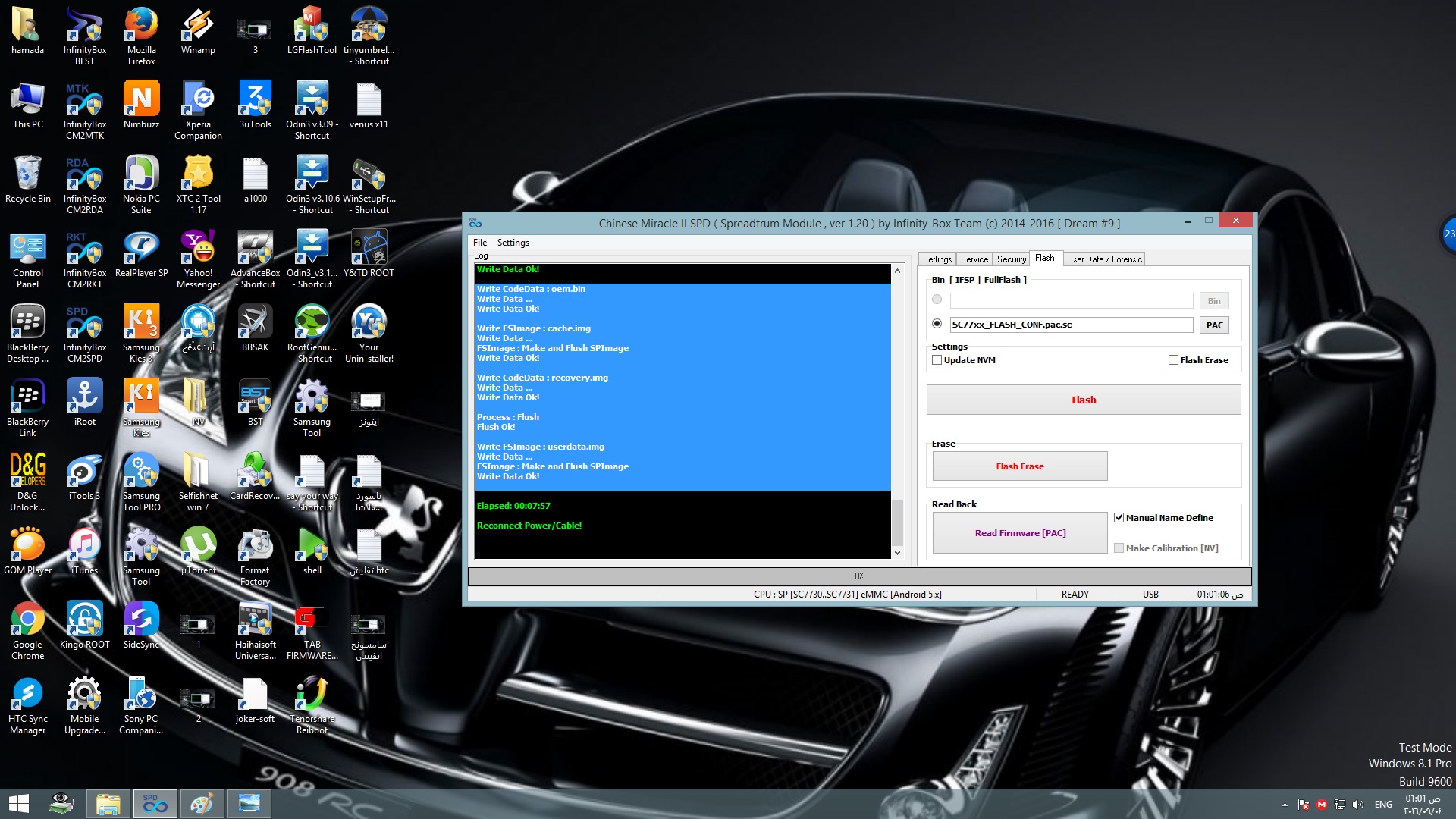This screenshot has width=1456, height=819.
Task: Click the ENG language indicator
Action: point(1383,805)
